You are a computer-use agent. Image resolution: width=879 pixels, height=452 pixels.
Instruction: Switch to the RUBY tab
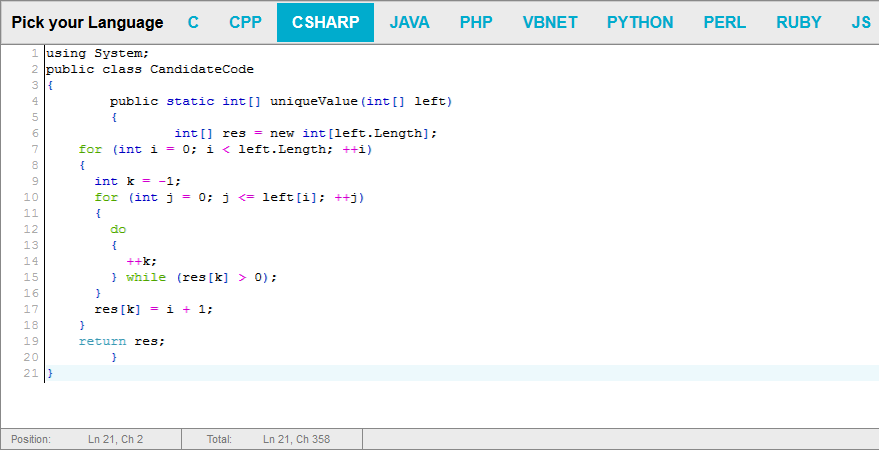(x=799, y=22)
